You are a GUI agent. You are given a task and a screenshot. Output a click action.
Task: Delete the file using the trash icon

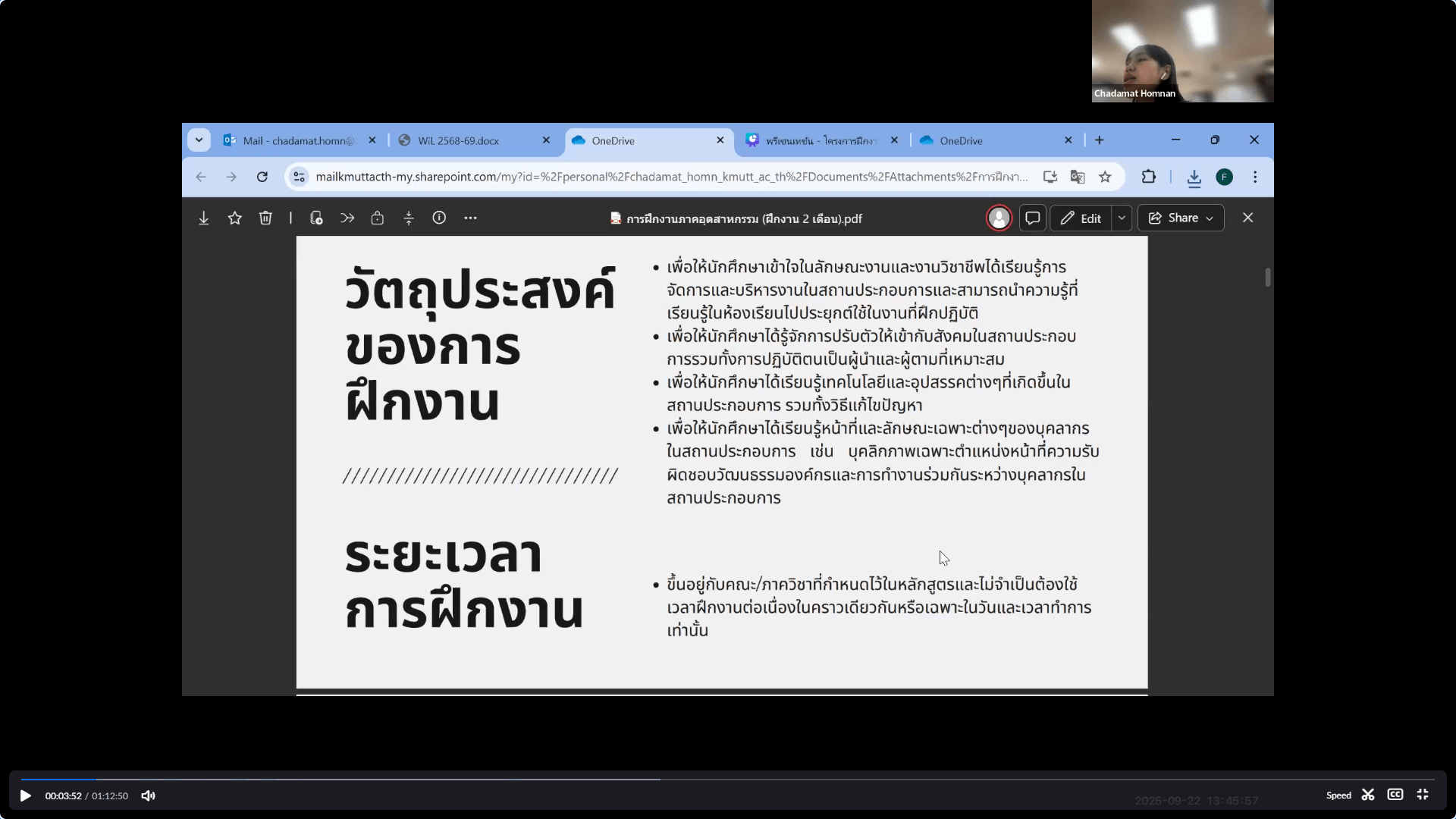click(x=265, y=218)
